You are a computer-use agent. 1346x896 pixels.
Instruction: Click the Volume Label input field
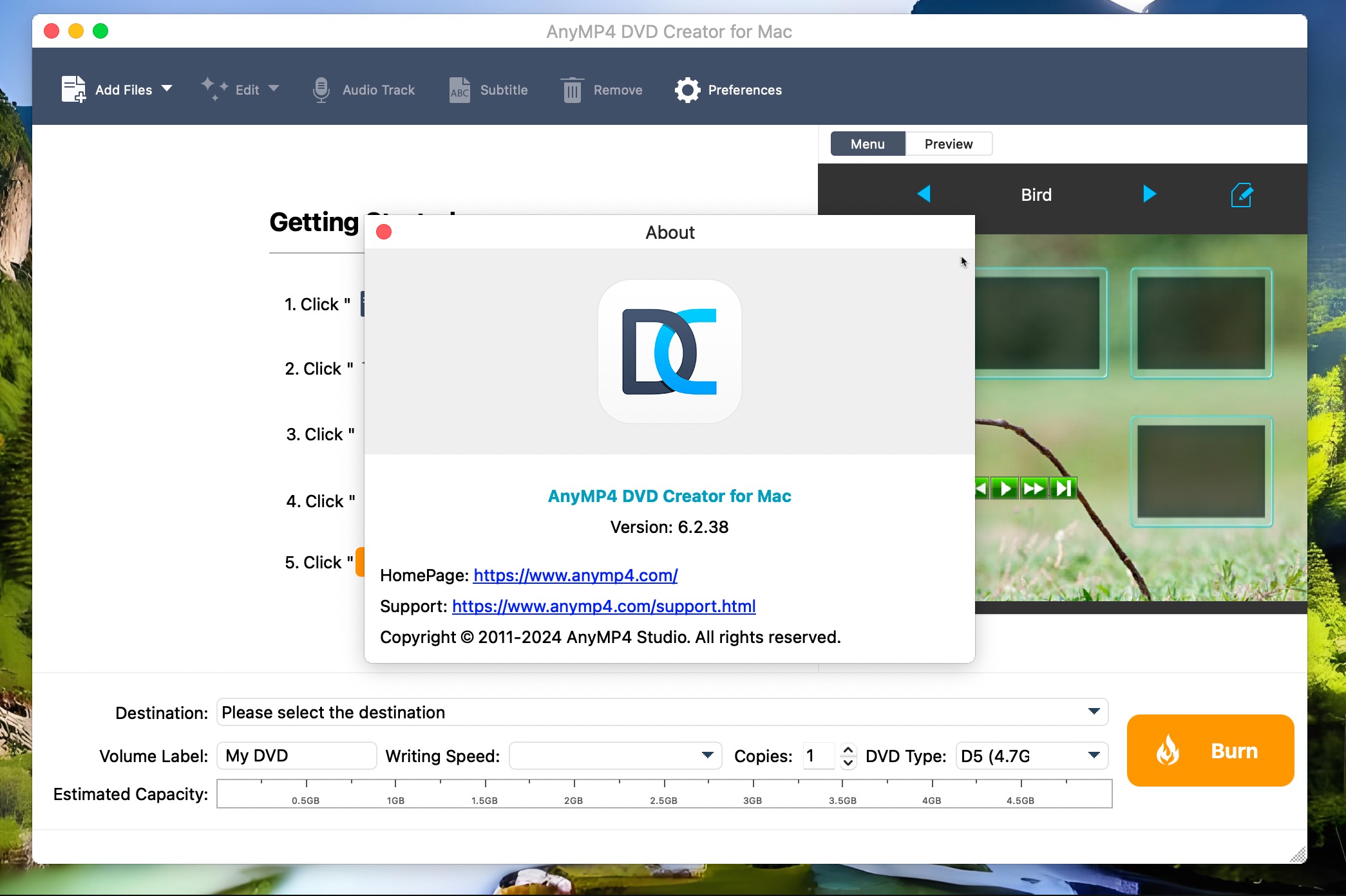pyautogui.click(x=296, y=756)
